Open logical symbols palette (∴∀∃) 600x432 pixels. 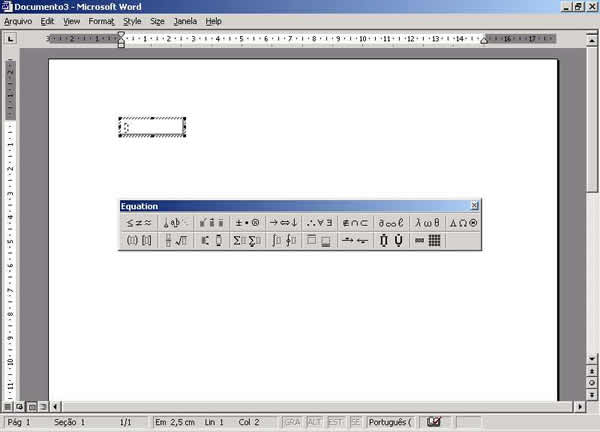[319, 223]
